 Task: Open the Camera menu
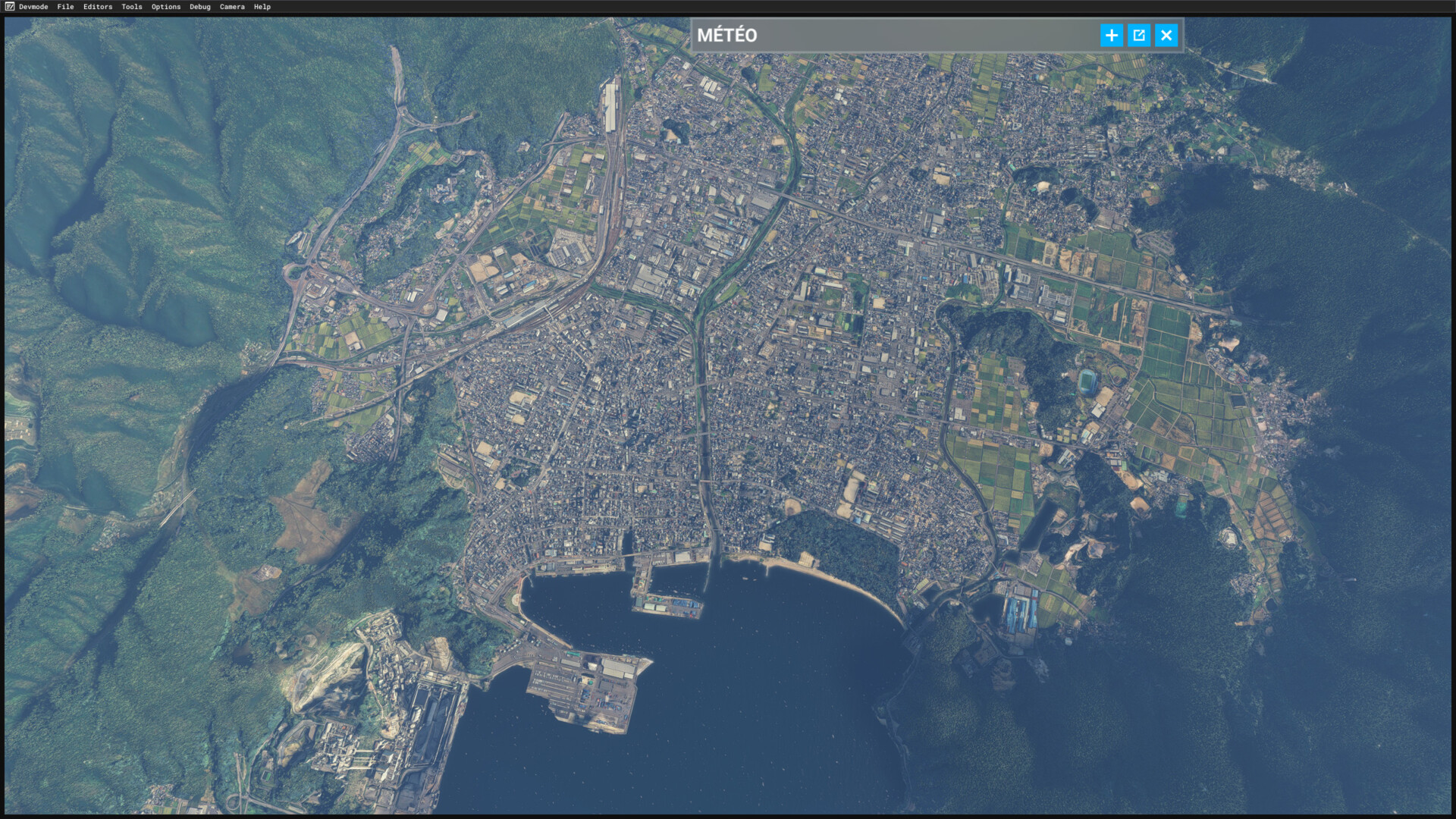232,7
